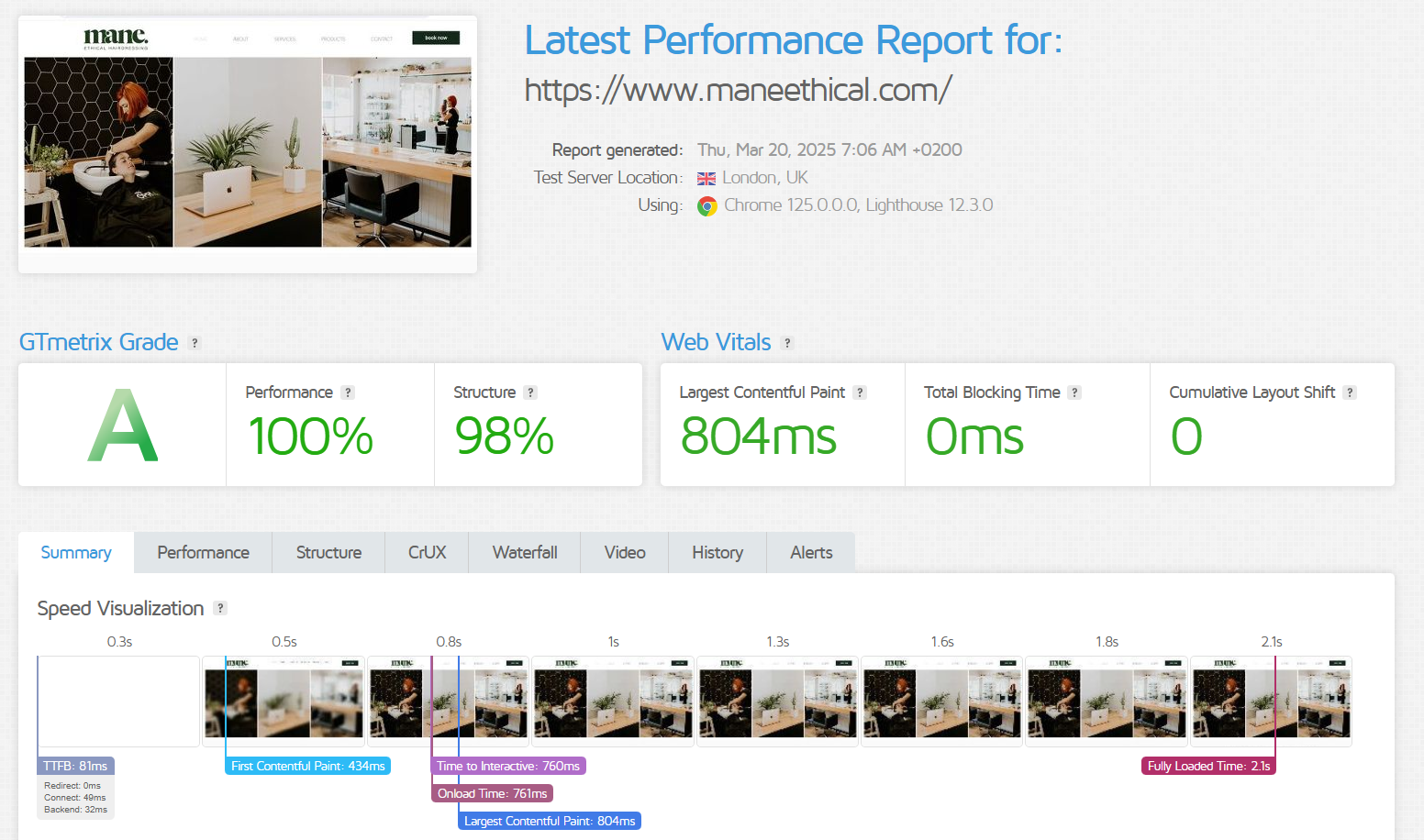This screenshot has height=840, width=1424.
Task: Go to the CrUX tab
Action: tap(428, 553)
